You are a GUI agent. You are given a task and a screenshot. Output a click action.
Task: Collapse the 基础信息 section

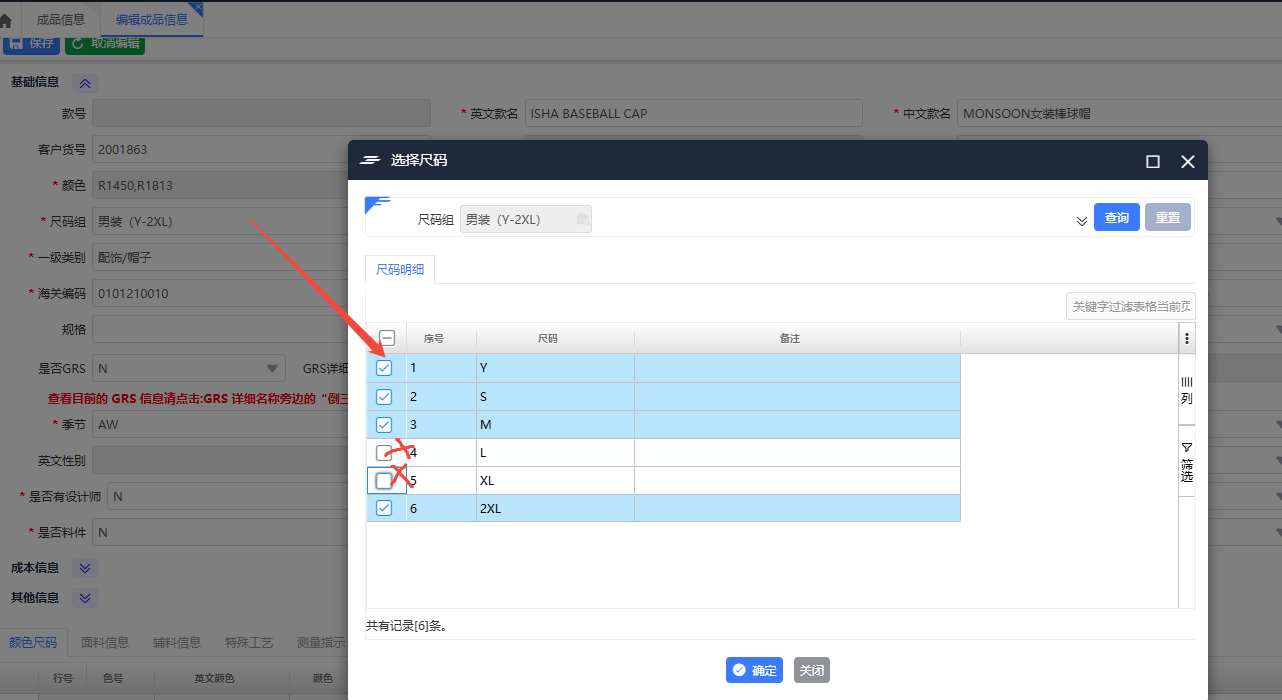85,83
